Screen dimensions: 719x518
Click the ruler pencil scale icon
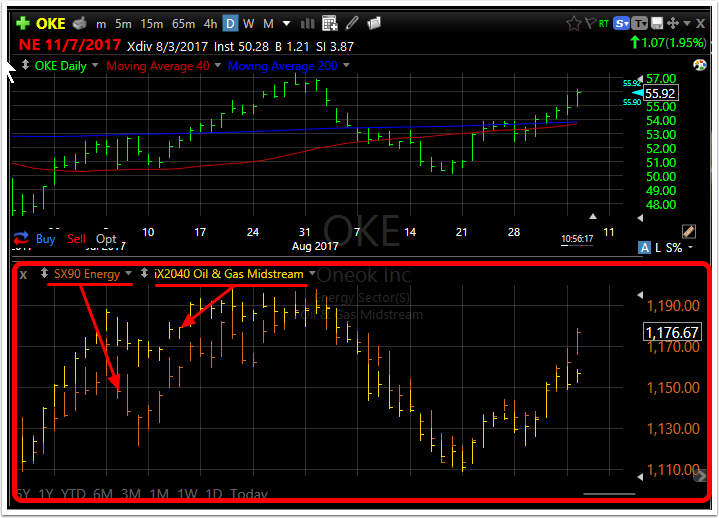click(689, 231)
